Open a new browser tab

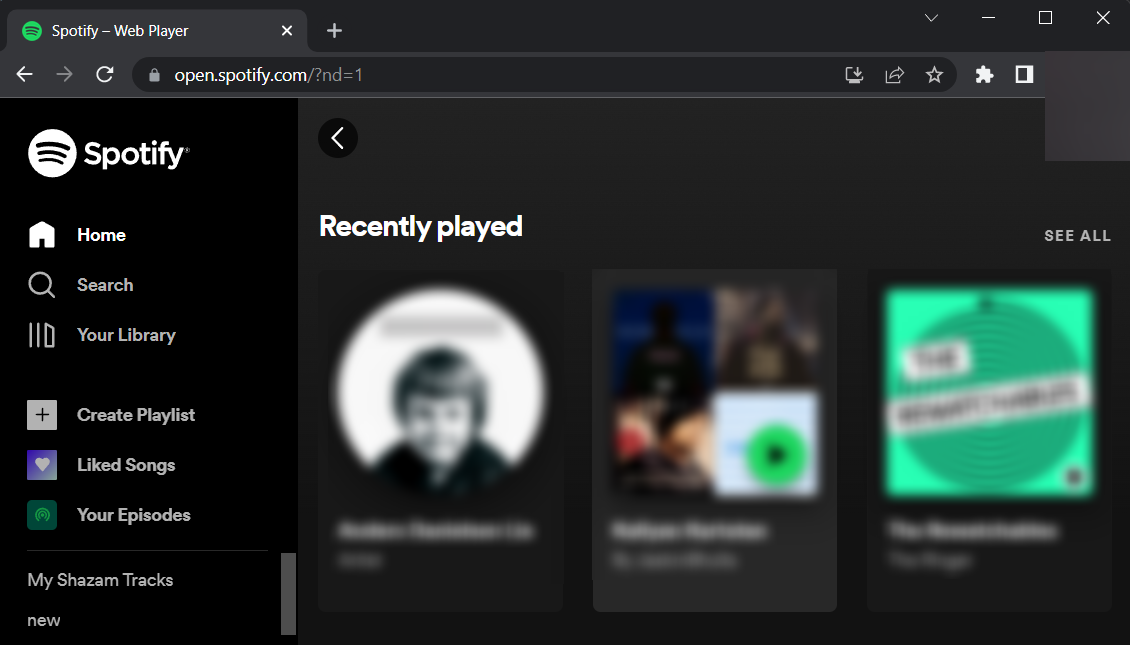tap(333, 30)
